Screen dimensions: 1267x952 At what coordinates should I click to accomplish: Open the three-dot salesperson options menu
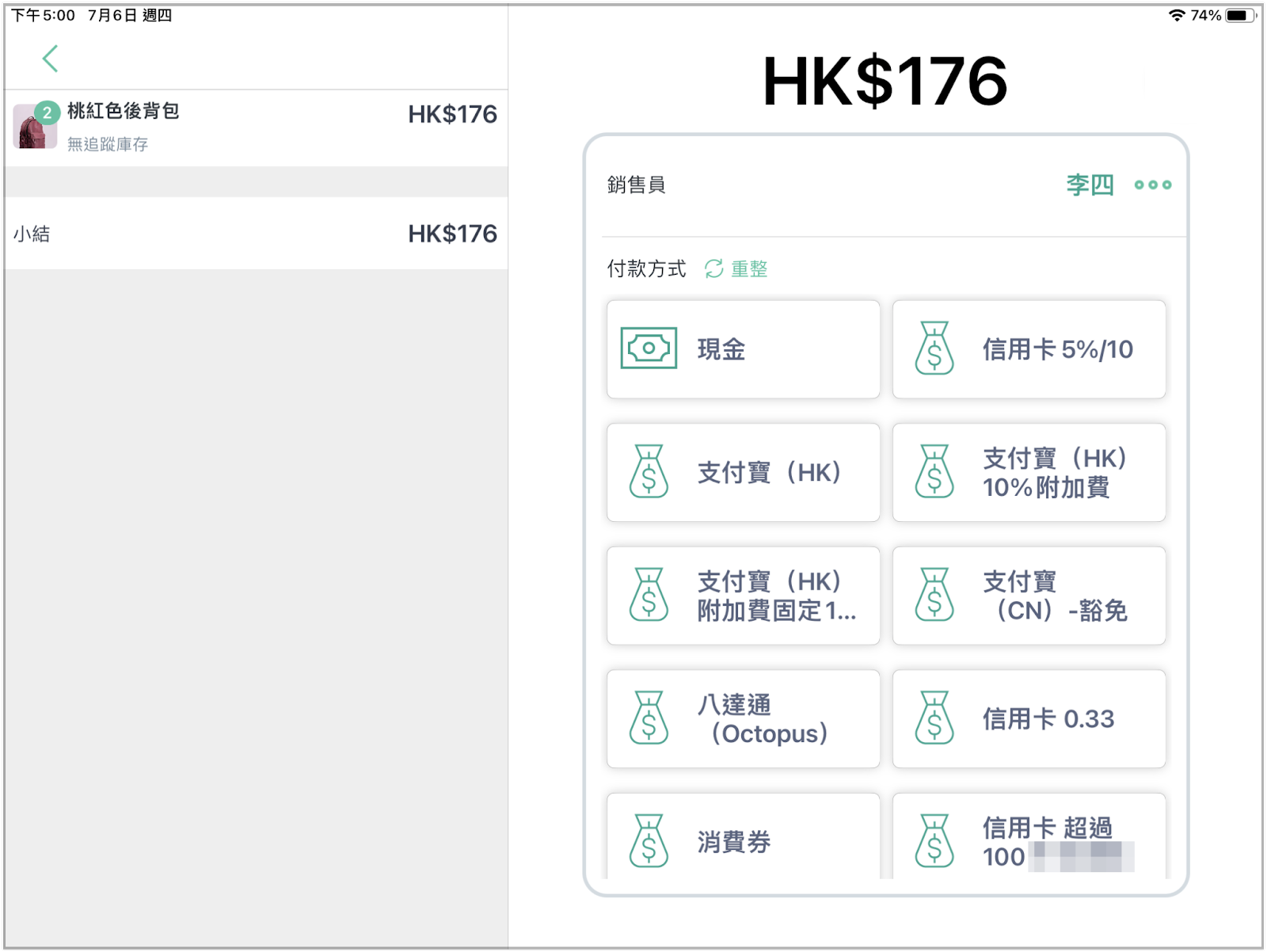[x=1152, y=185]
